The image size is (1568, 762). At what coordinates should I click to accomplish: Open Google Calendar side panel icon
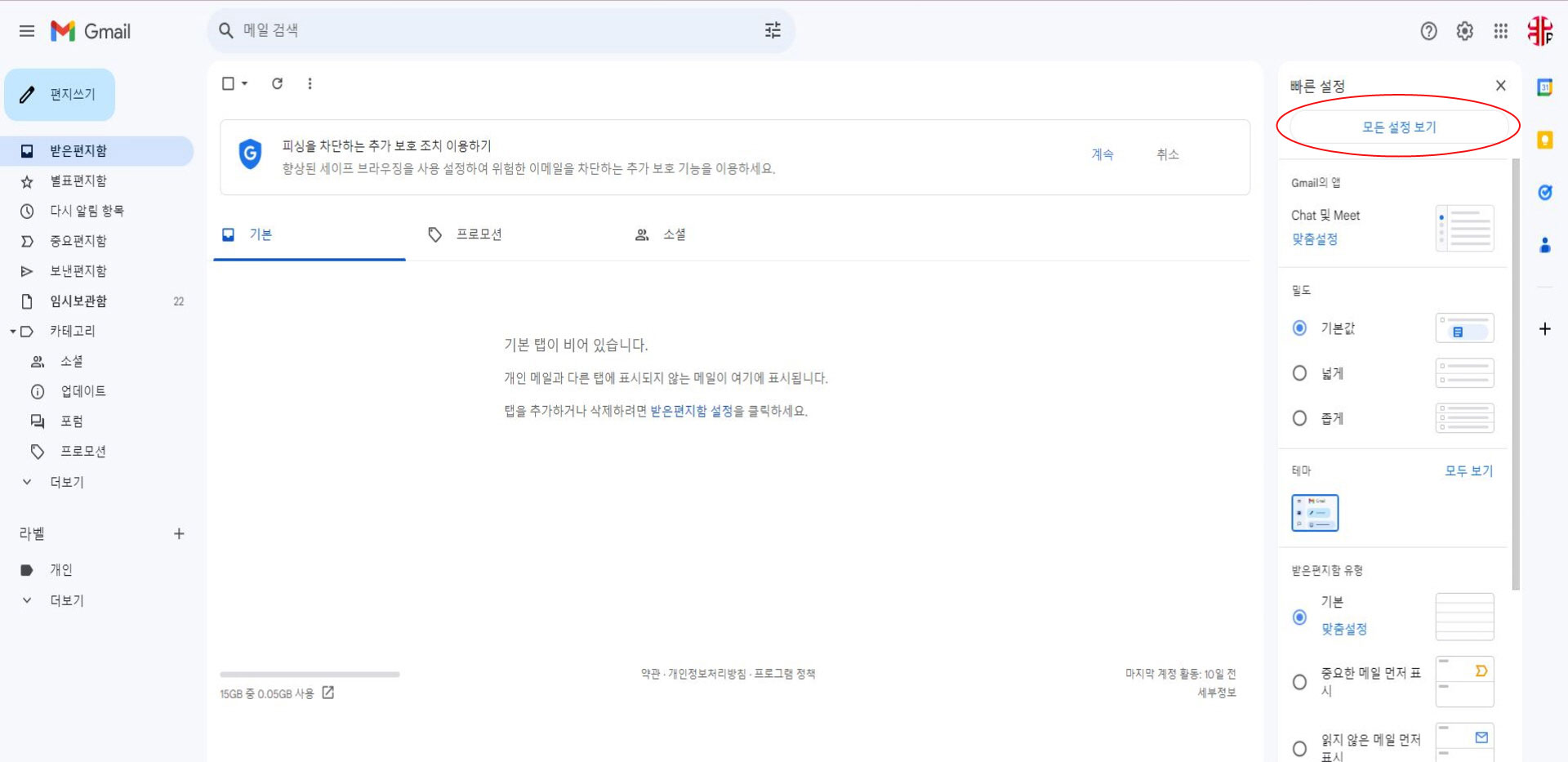(1544, 87)
